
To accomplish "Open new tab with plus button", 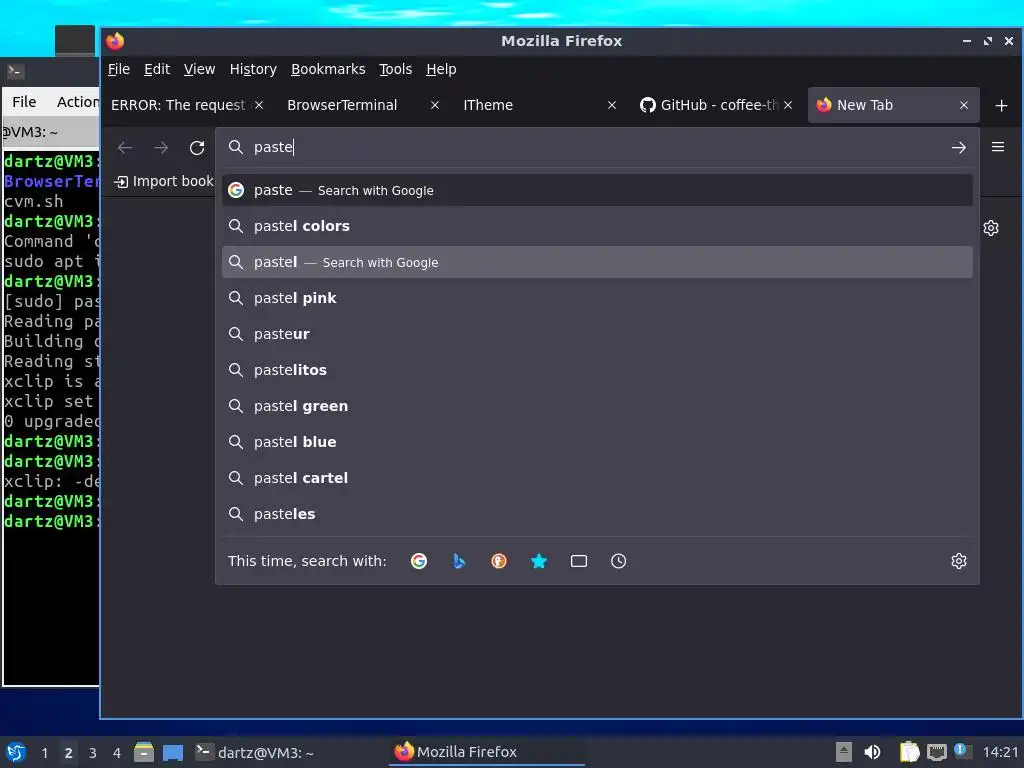I will pyautogui.click(x=1001, y=105).
